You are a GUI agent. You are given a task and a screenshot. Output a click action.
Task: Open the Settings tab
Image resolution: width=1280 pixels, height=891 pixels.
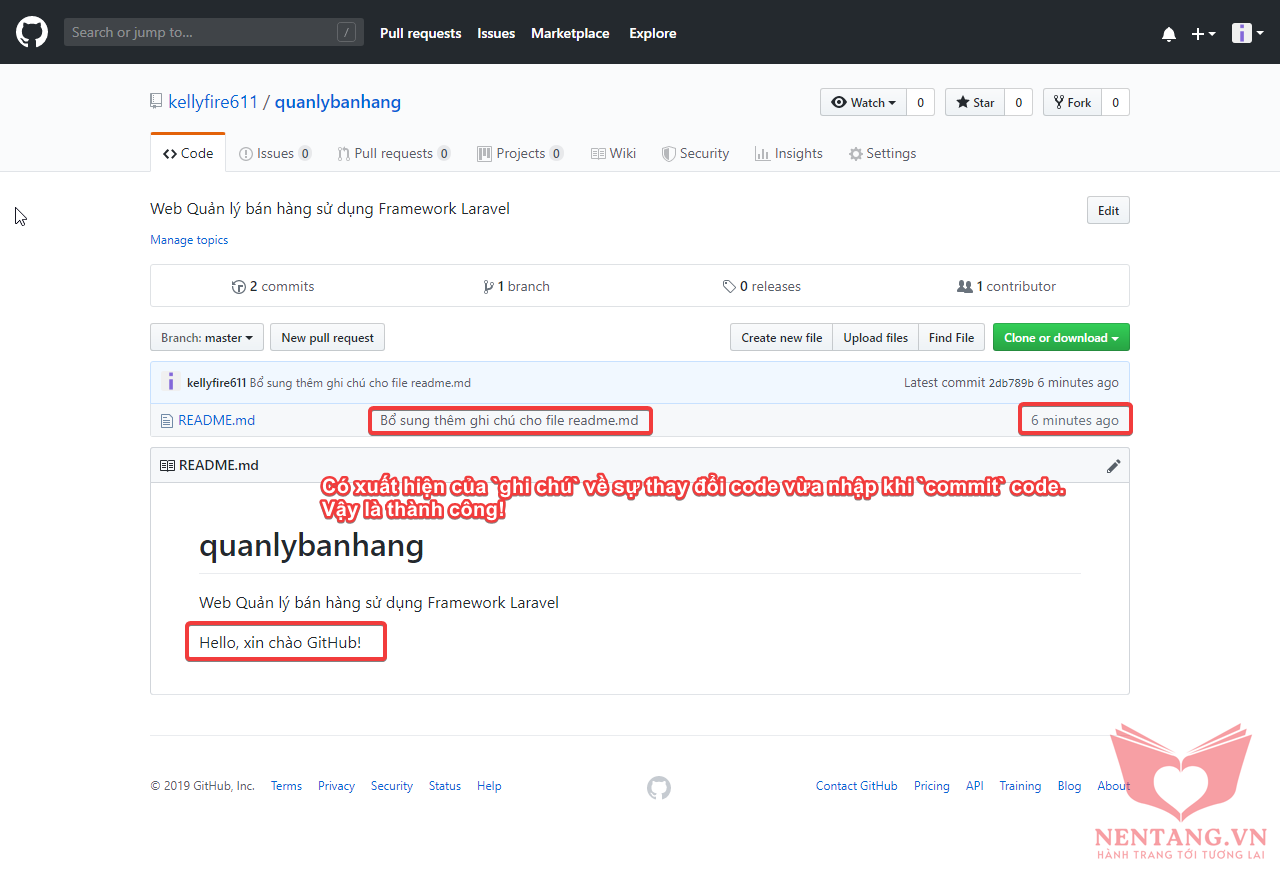click(x=882, y=153)
